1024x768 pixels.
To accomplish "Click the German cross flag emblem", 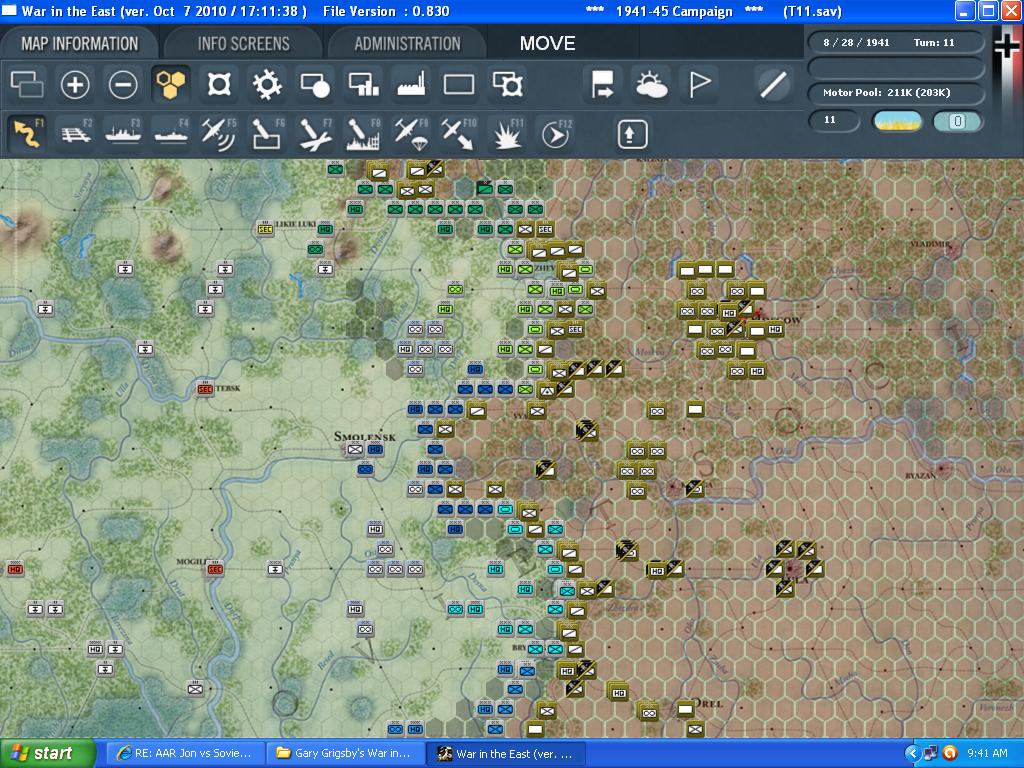I will click(x=1006, y=45).
